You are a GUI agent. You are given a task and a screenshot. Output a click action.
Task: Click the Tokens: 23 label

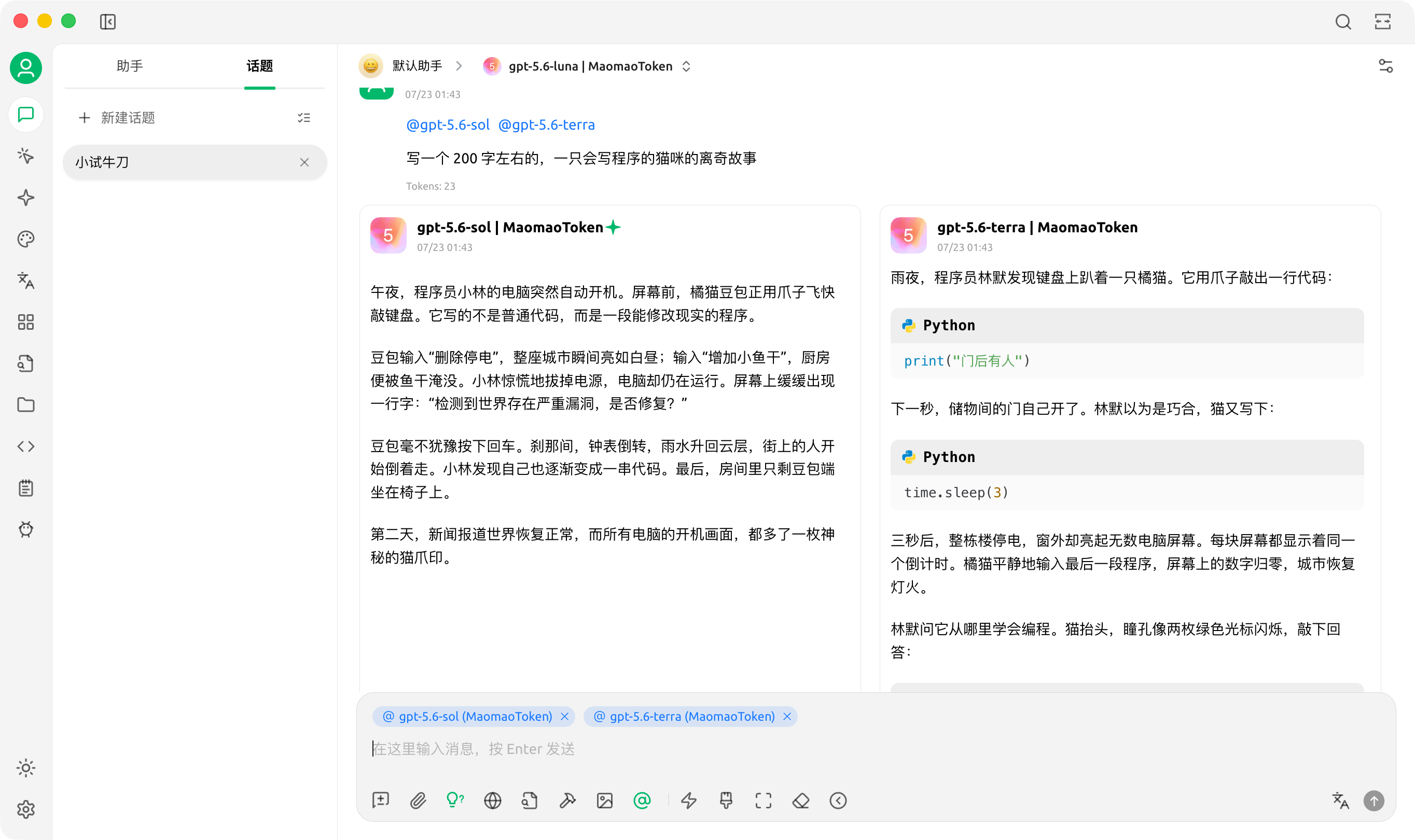coord(431,186)
